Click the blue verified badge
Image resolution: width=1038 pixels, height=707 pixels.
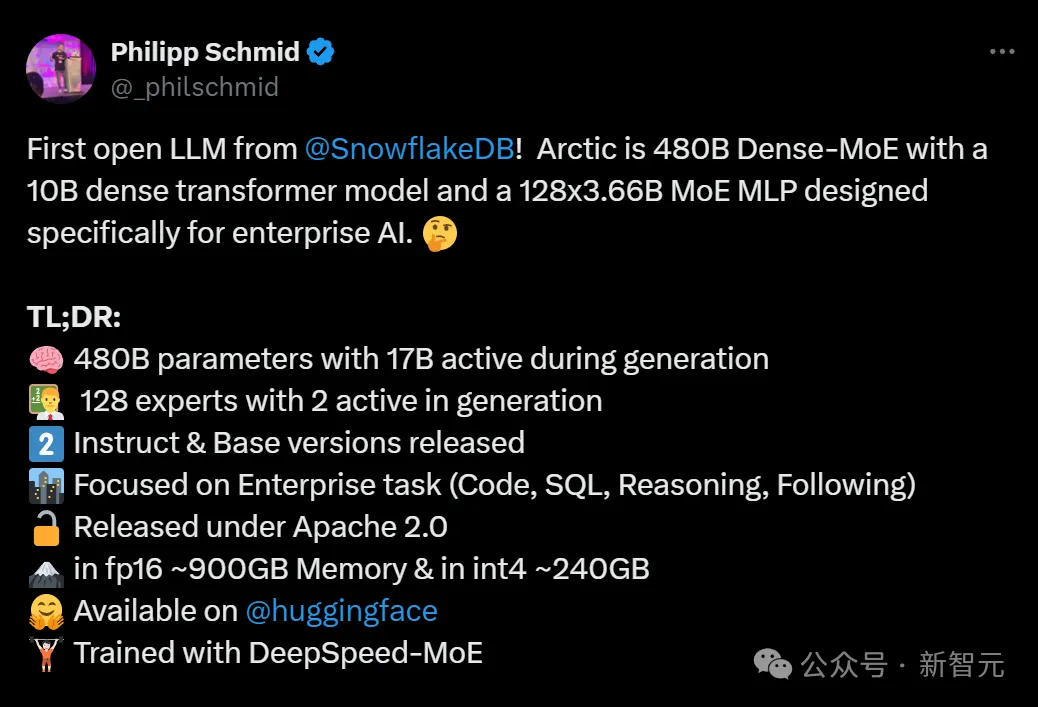pos(321,52)
